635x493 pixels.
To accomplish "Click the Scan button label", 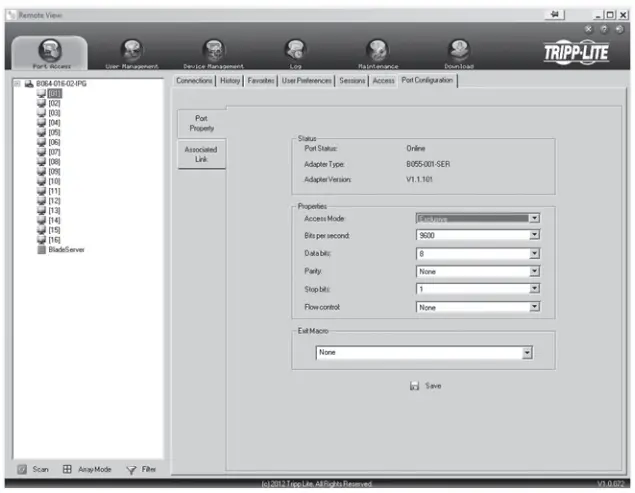I will click(40, 470).
